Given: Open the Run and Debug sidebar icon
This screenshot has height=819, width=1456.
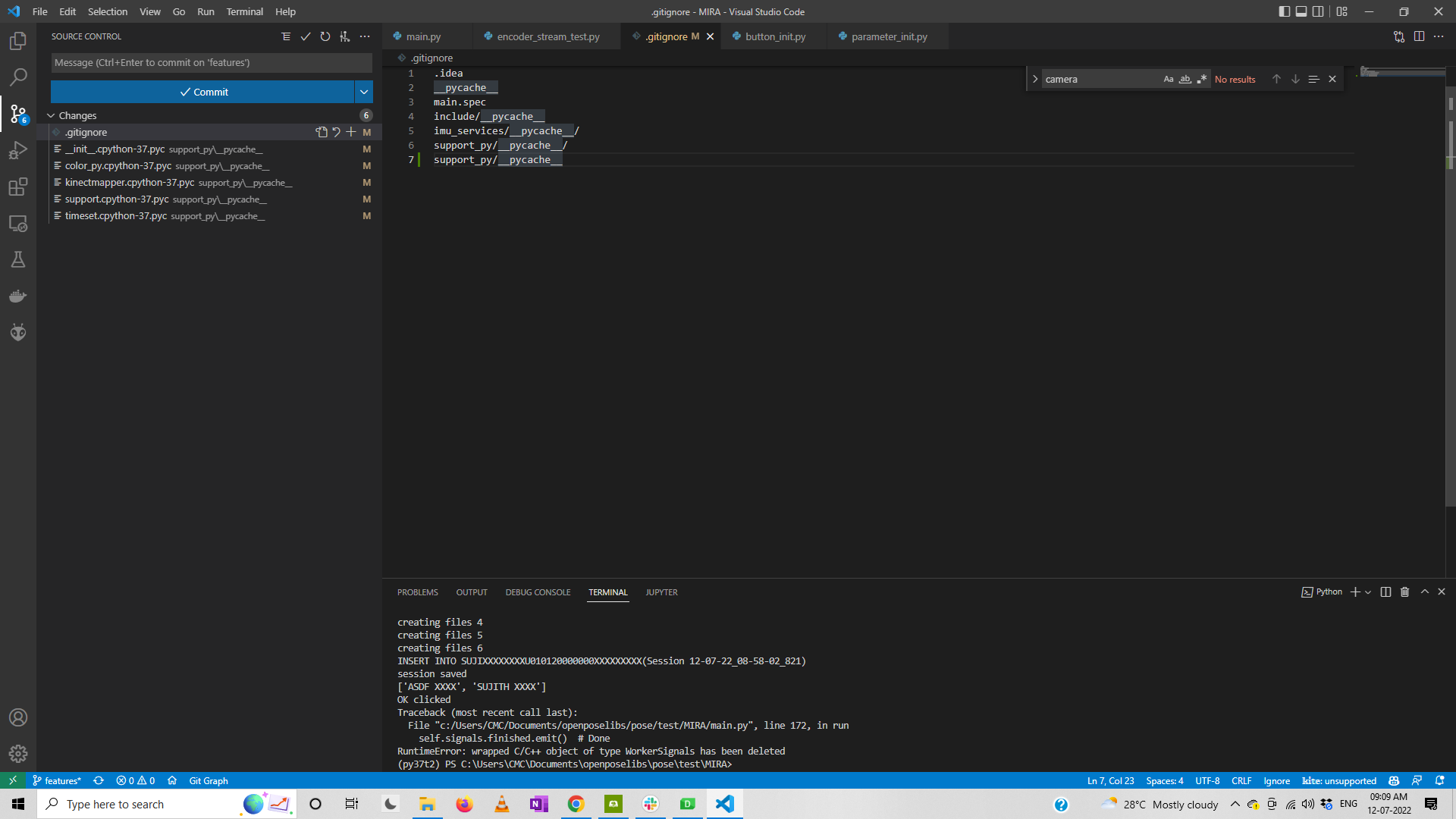Looking at the screenshot, I should pyautogui.click(x=18, y=150).
